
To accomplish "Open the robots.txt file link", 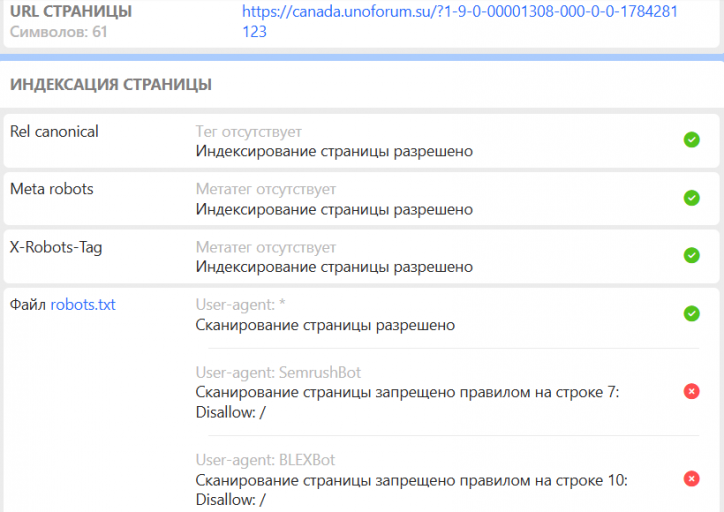I will pyautogui.click(x=83, y=305).
